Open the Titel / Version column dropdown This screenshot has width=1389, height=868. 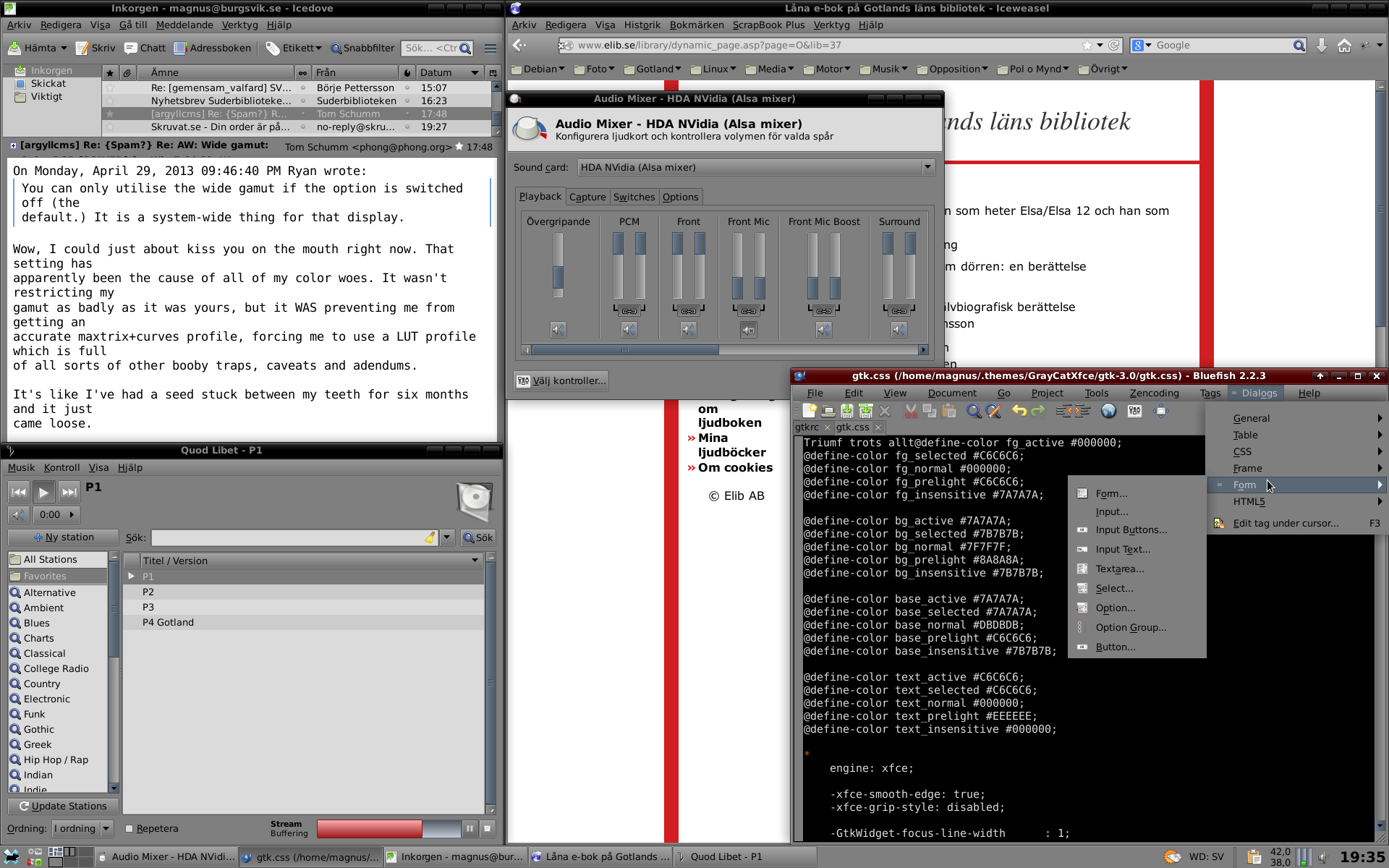click(475, 561)
